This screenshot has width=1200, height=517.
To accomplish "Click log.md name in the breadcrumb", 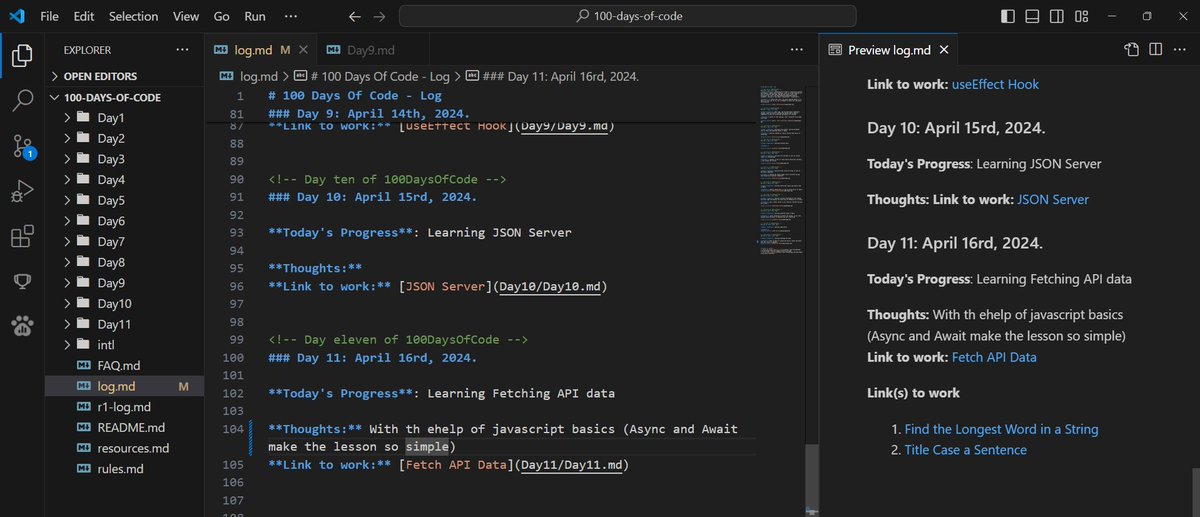I will [x=258, y=76].
